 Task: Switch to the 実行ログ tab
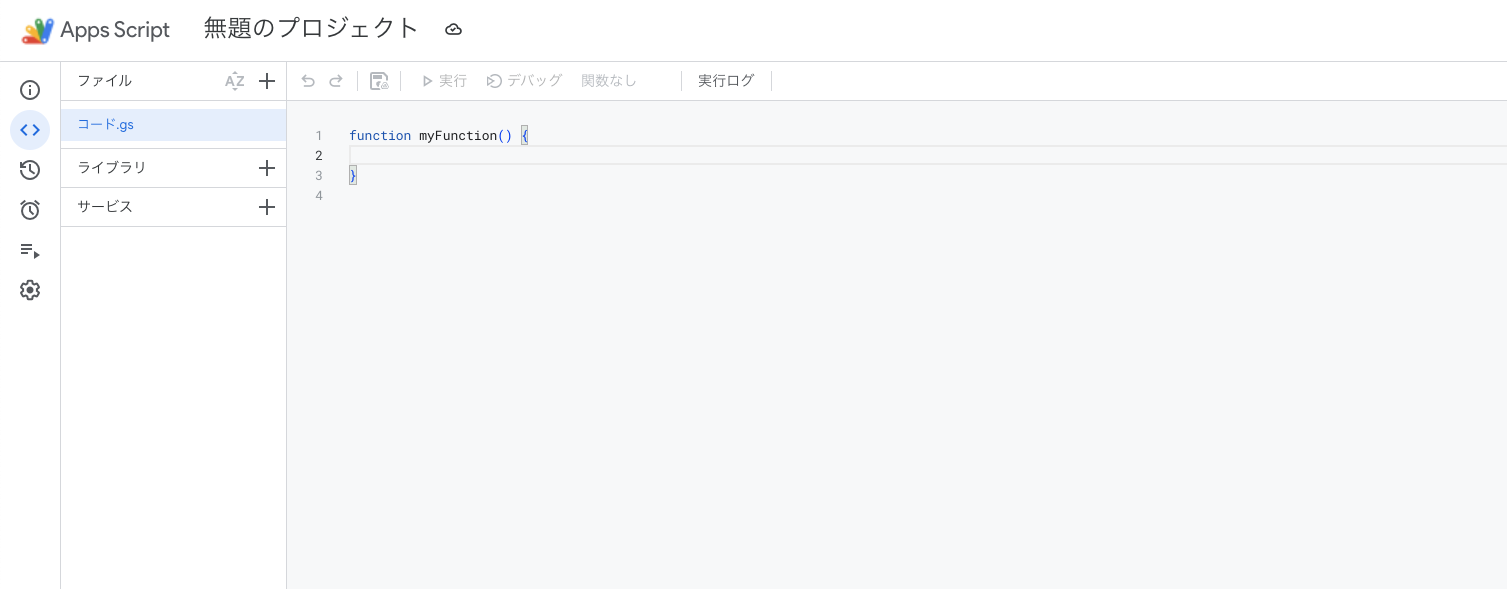pos(726,81)
